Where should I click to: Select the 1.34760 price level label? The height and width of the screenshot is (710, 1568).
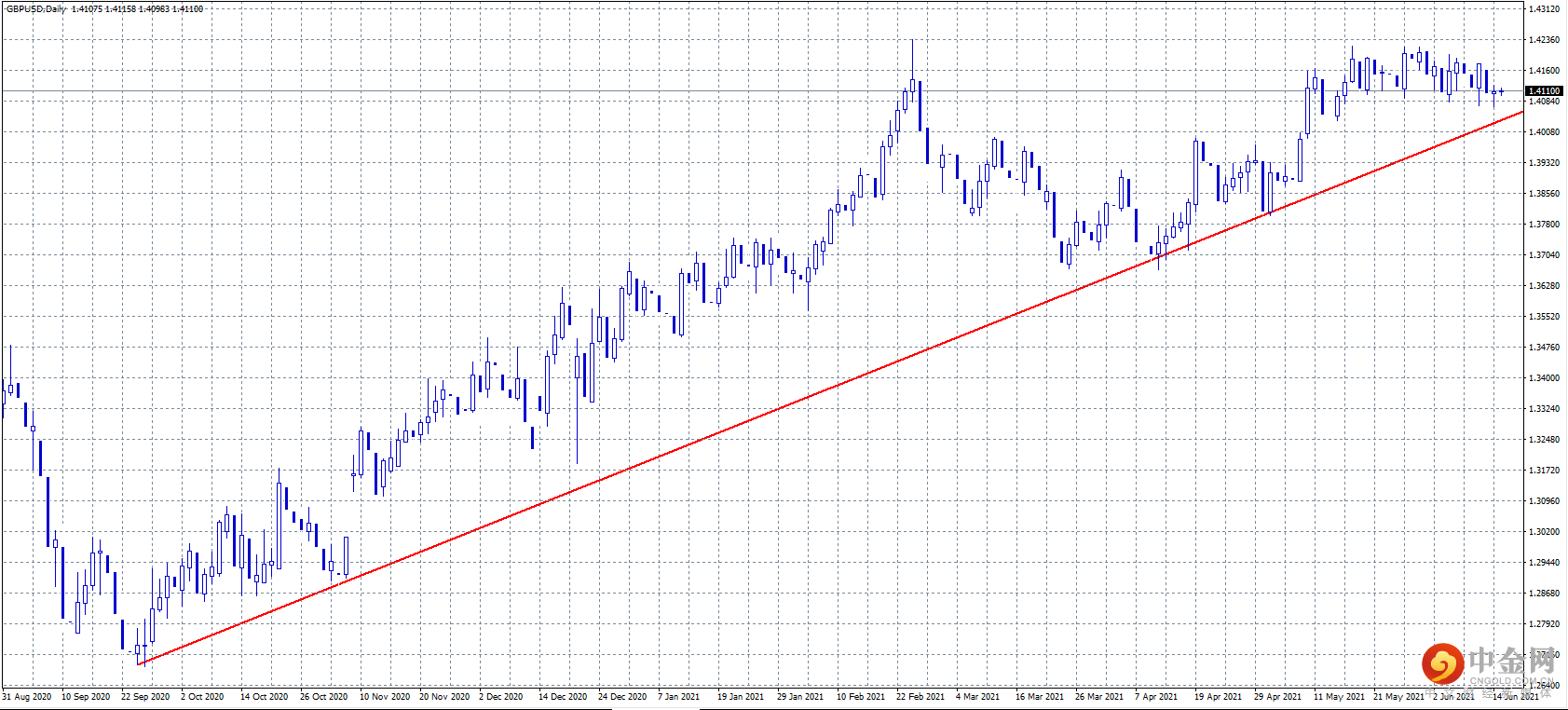[x=1545, y=348]
